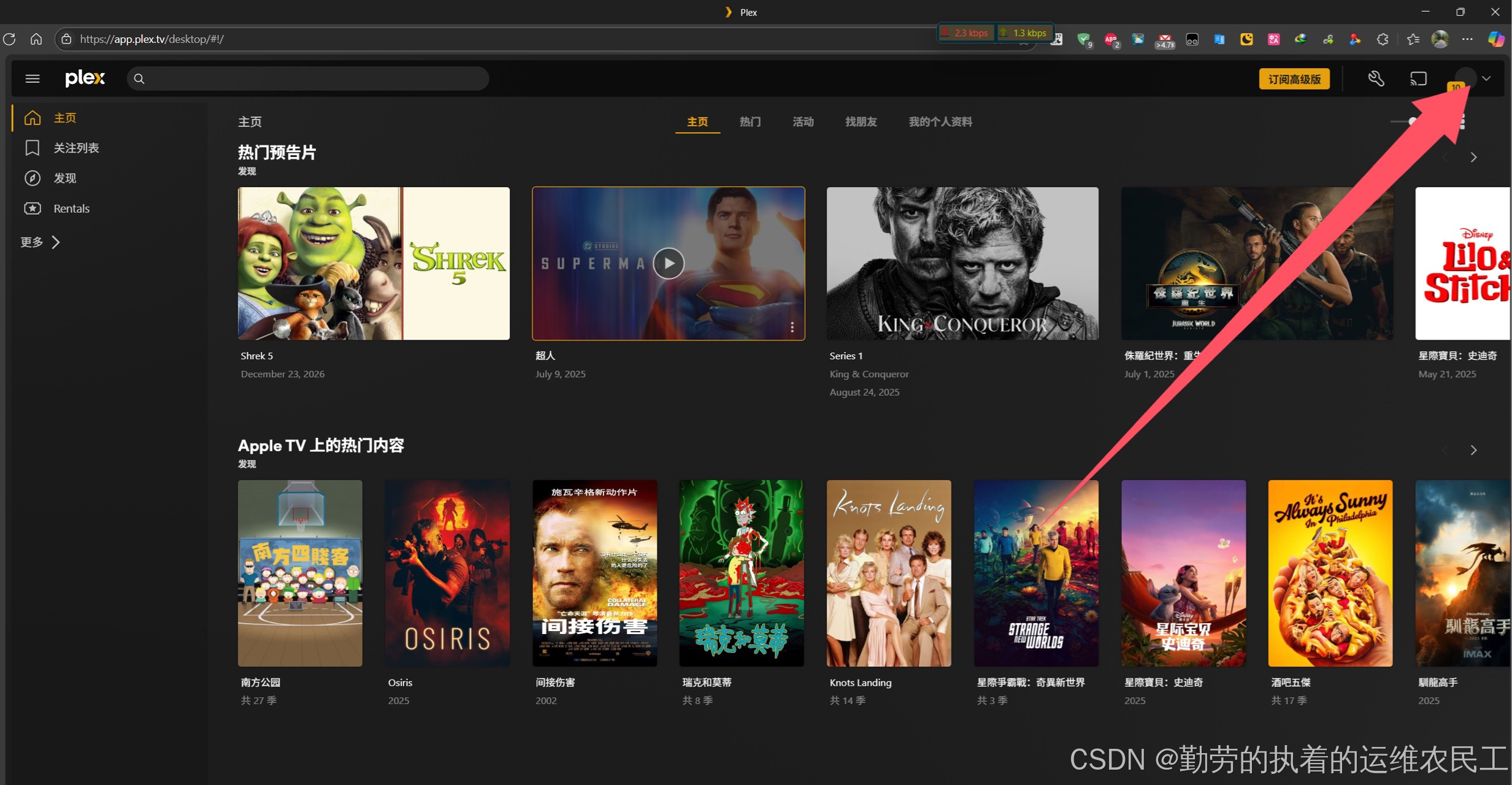Open the Jurassic World trailer thumbnail
The height and width of the screenshot is (785, 1512).
(1257, 264)
